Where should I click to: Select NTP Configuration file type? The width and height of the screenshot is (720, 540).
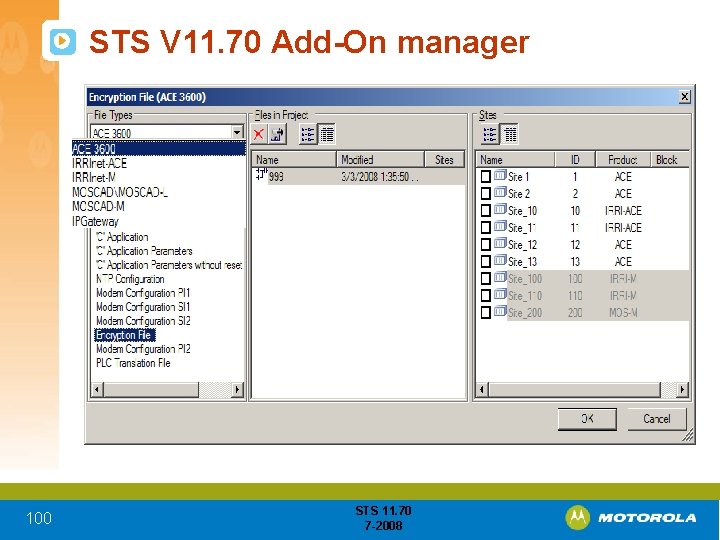point(130,279)
